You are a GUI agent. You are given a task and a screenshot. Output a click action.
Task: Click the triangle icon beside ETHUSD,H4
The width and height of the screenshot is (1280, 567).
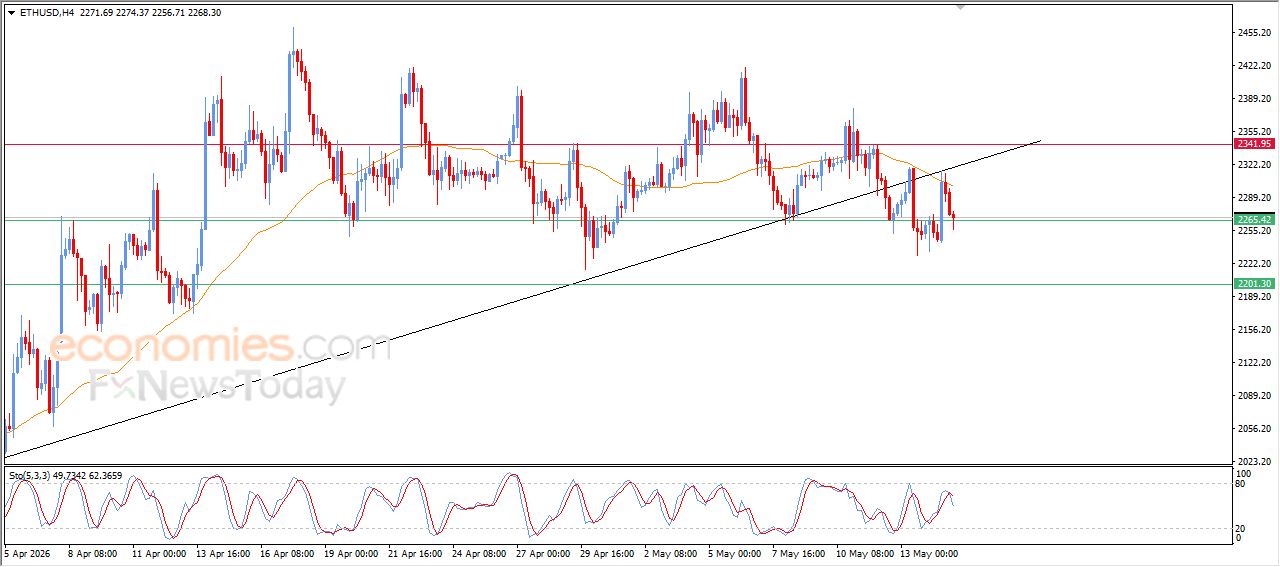[11, 13]
